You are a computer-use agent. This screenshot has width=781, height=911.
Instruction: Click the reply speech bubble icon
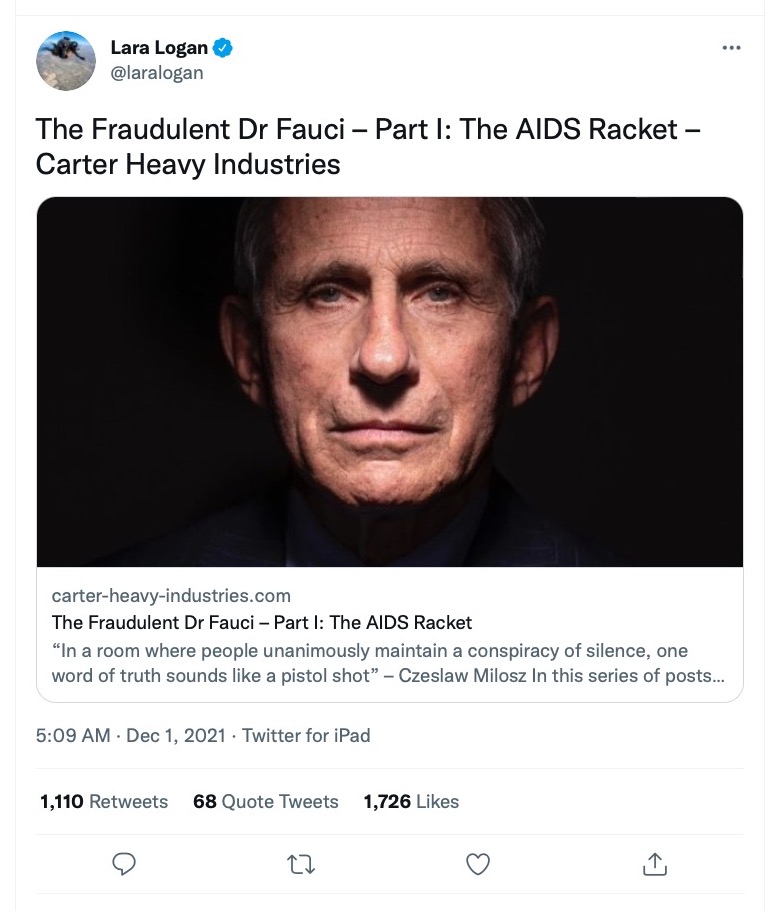pos(124,863)
